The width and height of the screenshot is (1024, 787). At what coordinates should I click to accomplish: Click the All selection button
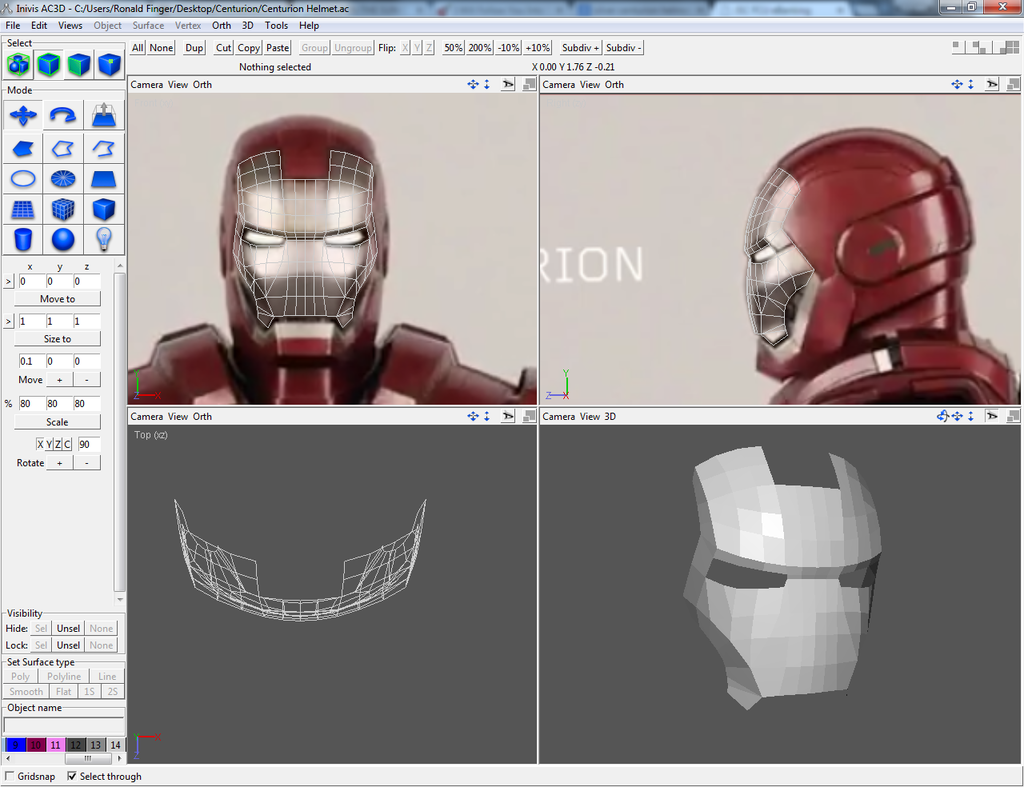coord(137,48)
